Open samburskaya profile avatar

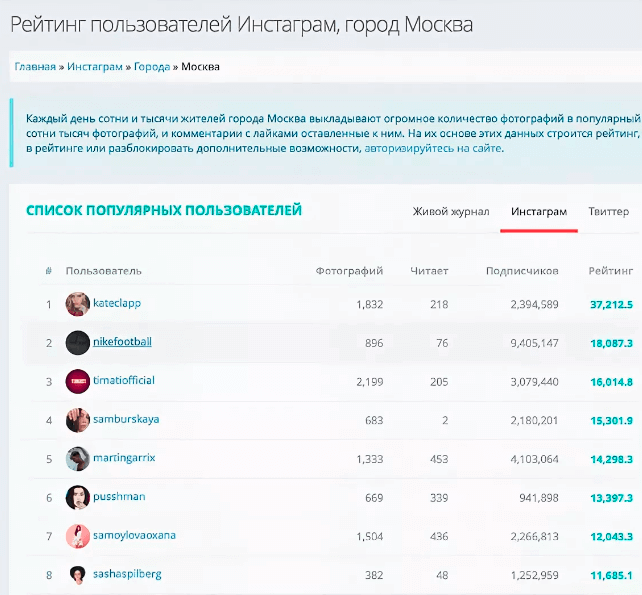(77, 420)
